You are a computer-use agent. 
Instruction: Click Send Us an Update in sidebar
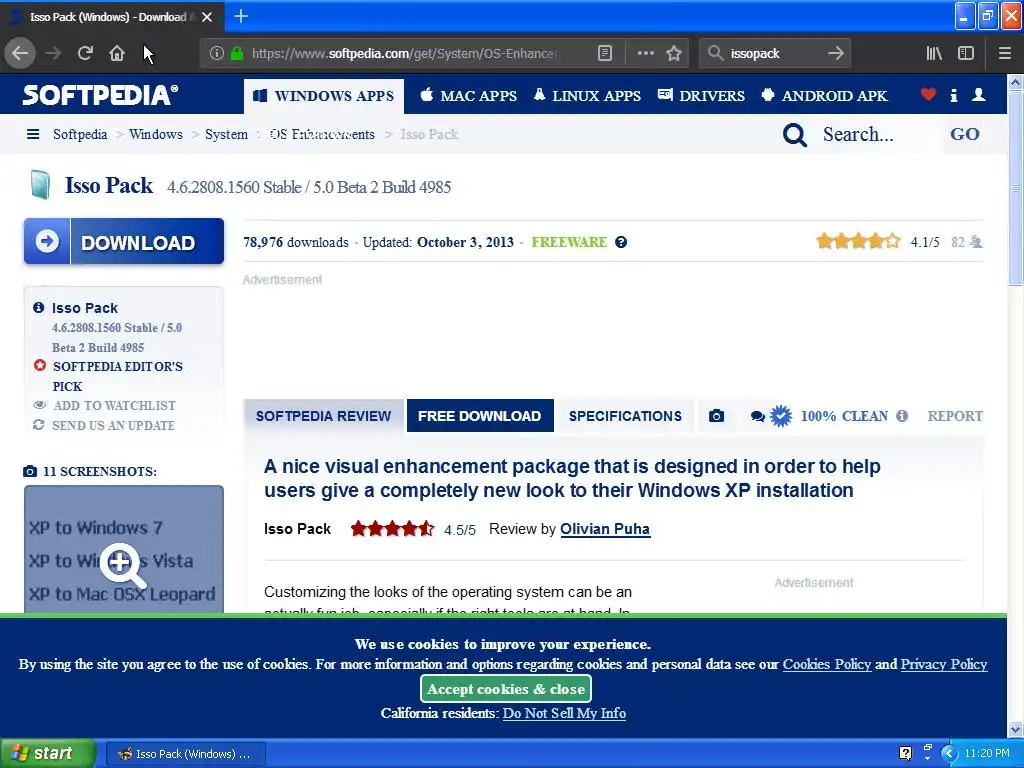point(114,425)
